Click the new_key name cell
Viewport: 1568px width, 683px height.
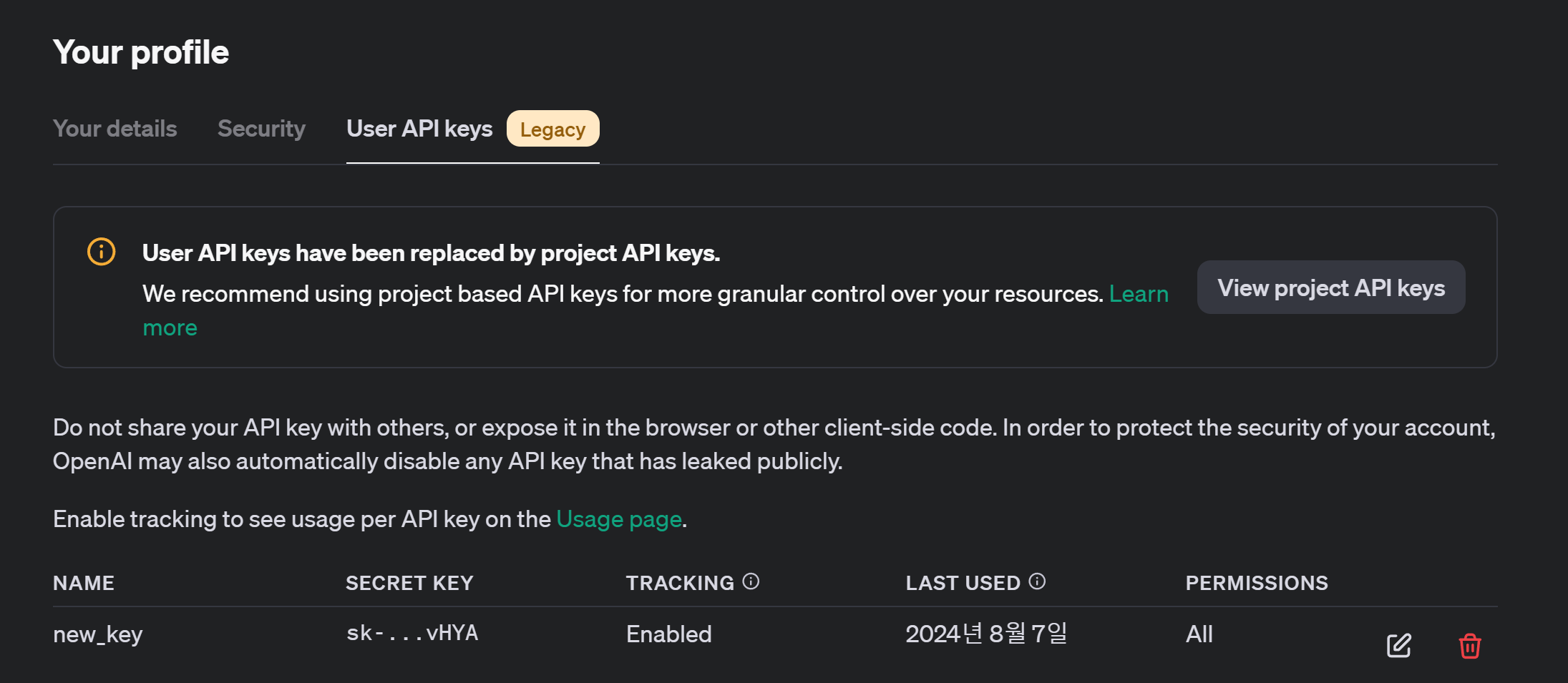click(x=98, y=634)
